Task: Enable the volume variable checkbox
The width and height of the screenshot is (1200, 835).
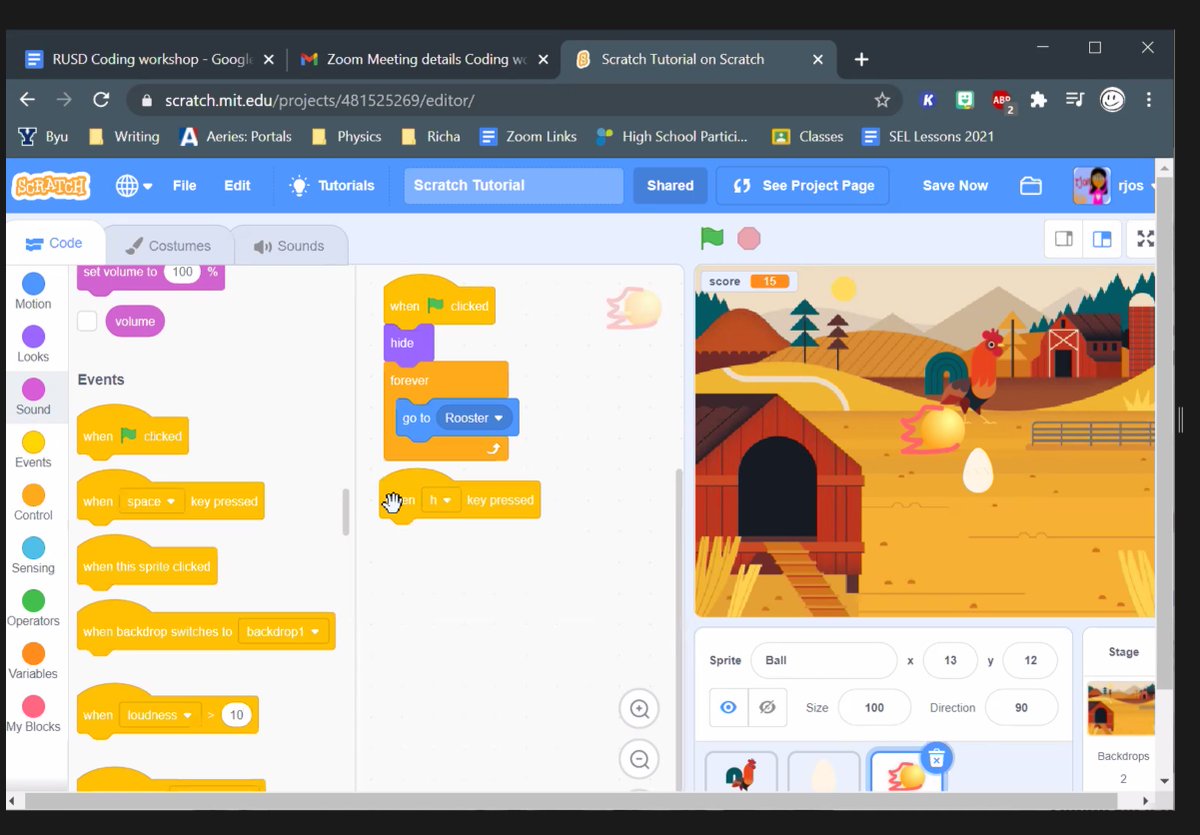Action: point(86,321)
